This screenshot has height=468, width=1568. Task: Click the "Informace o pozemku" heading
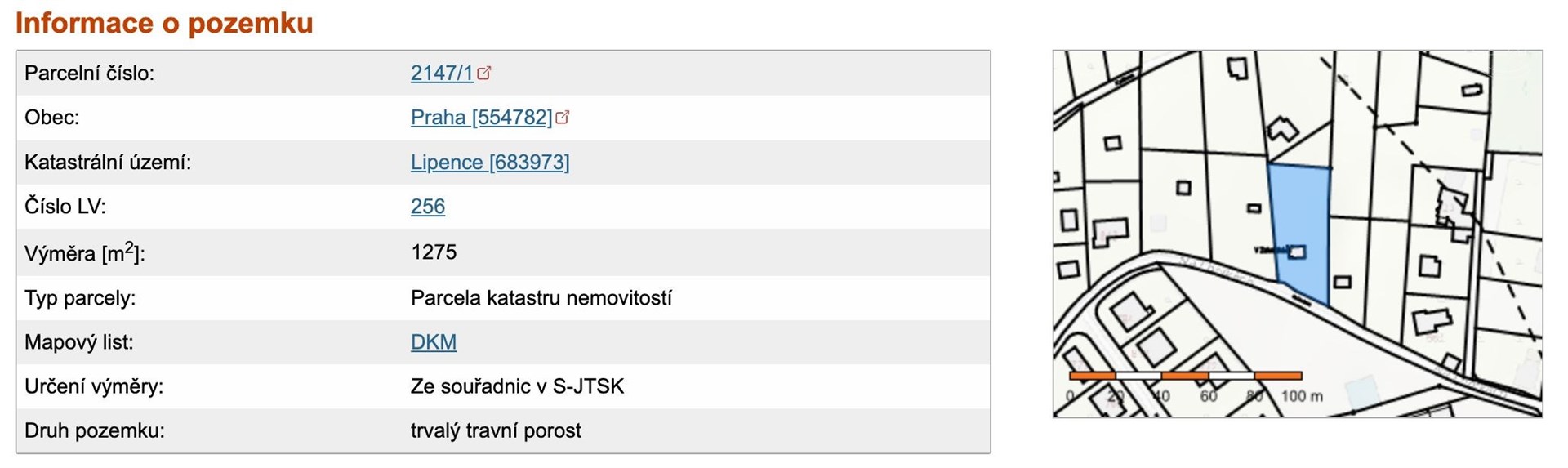tap(164, 23)
